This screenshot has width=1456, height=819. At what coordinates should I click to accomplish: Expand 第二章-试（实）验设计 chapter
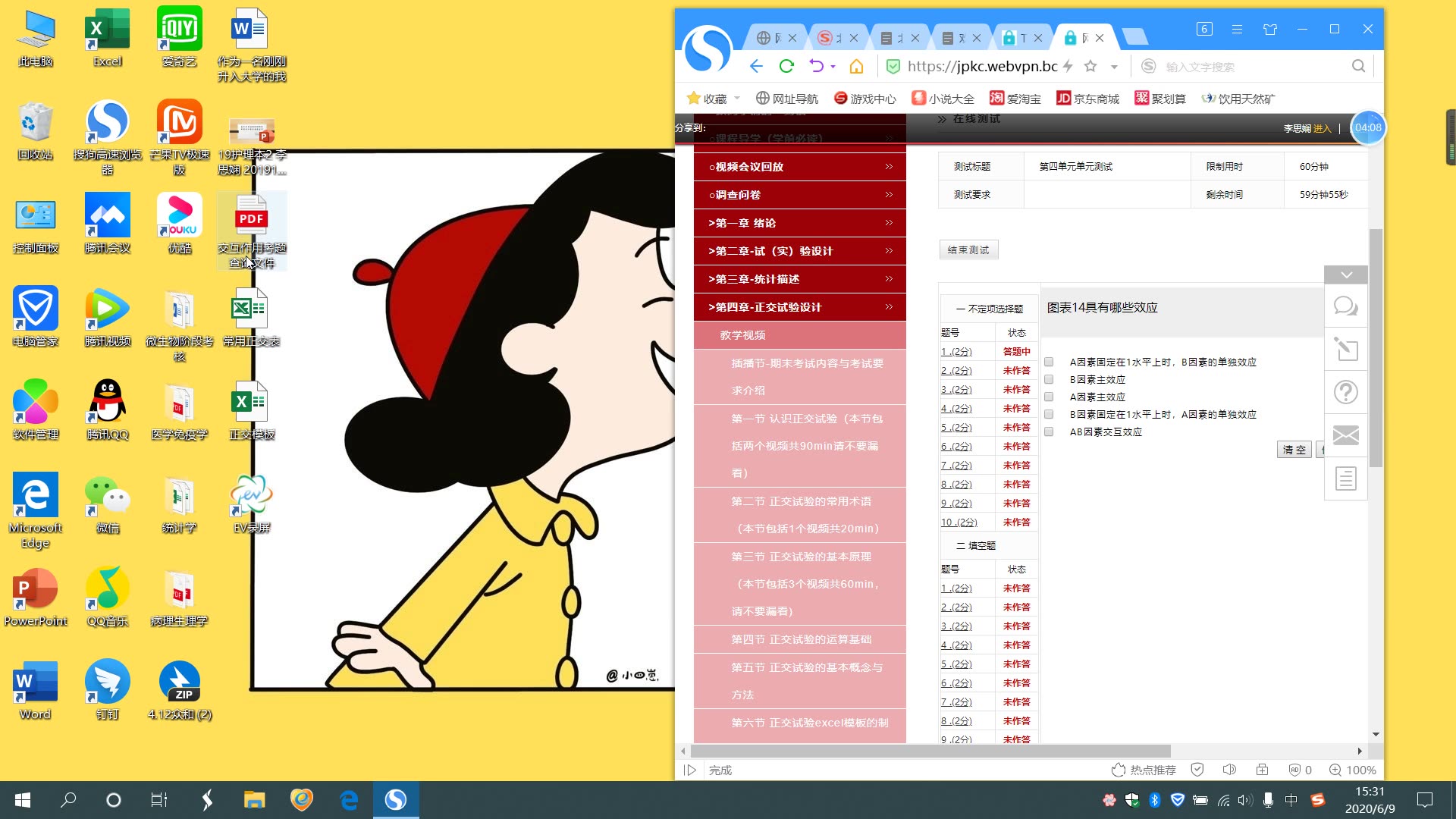799,251
